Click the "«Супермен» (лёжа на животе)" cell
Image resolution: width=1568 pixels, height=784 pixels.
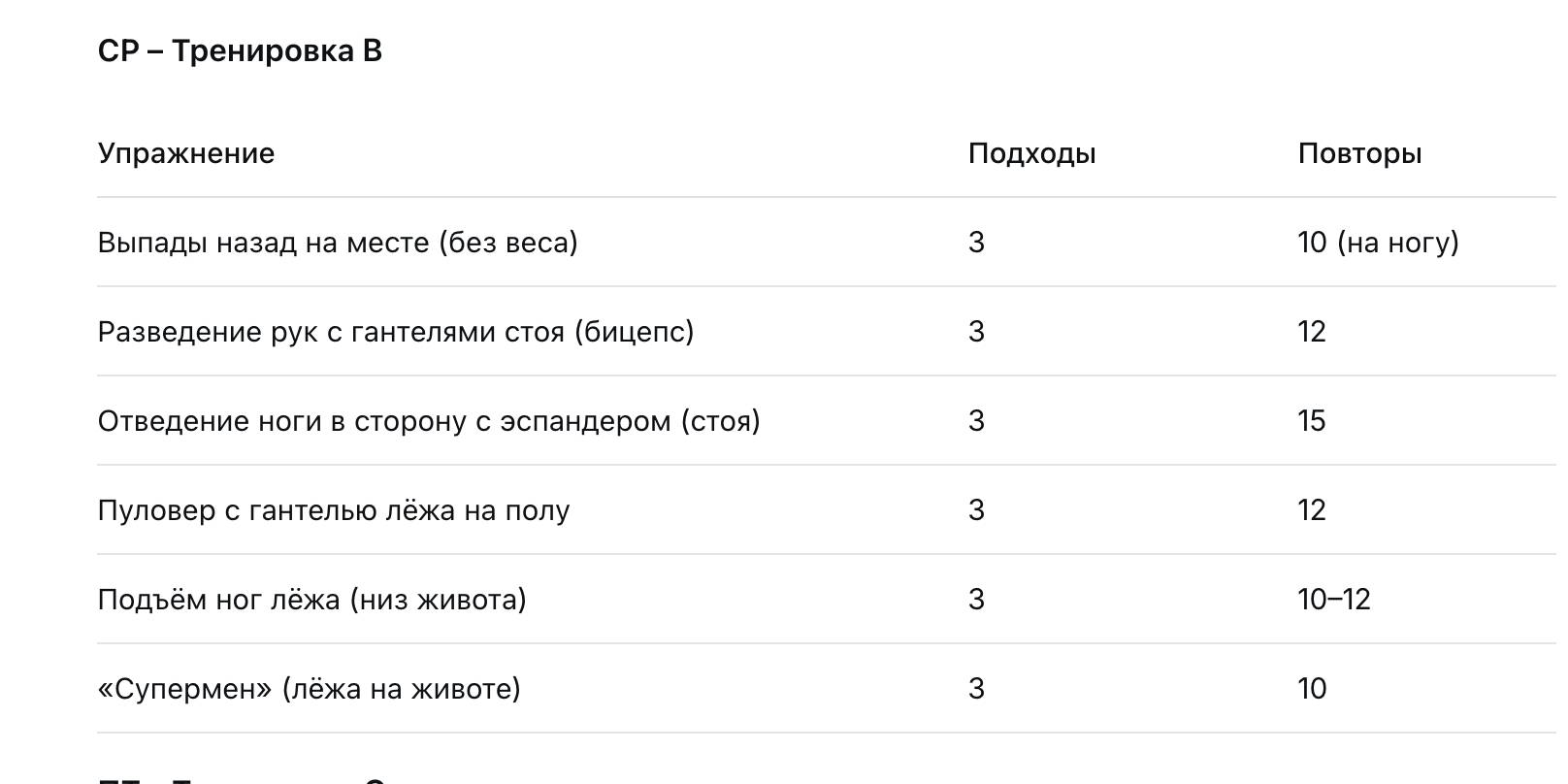click(309, 689)
